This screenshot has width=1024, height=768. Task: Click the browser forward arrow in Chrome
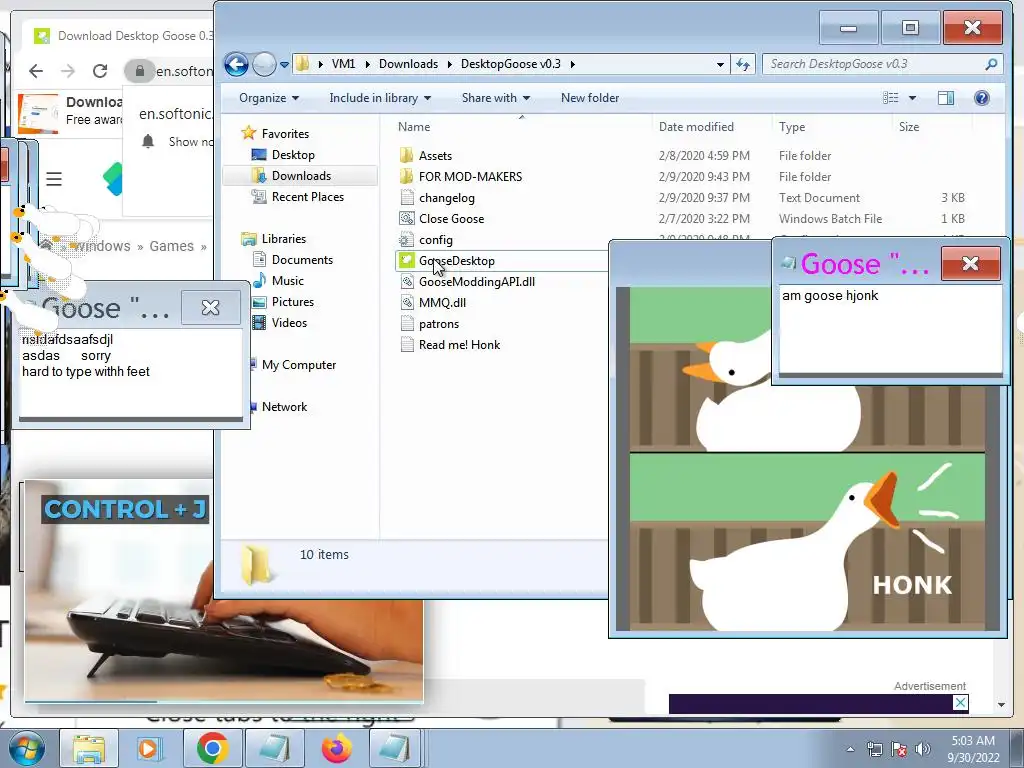[x=68, y=71]
